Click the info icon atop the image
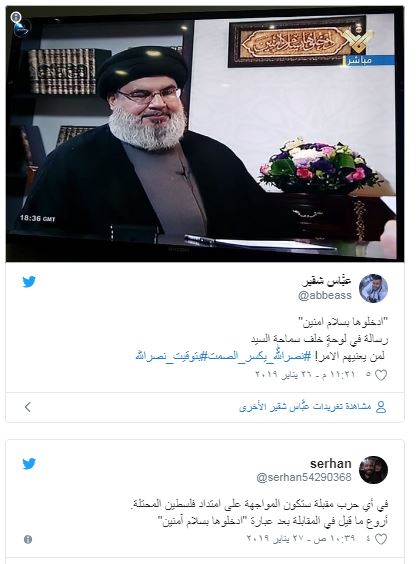The width and height of the screenshot is (419, 564). click(15, 17)
